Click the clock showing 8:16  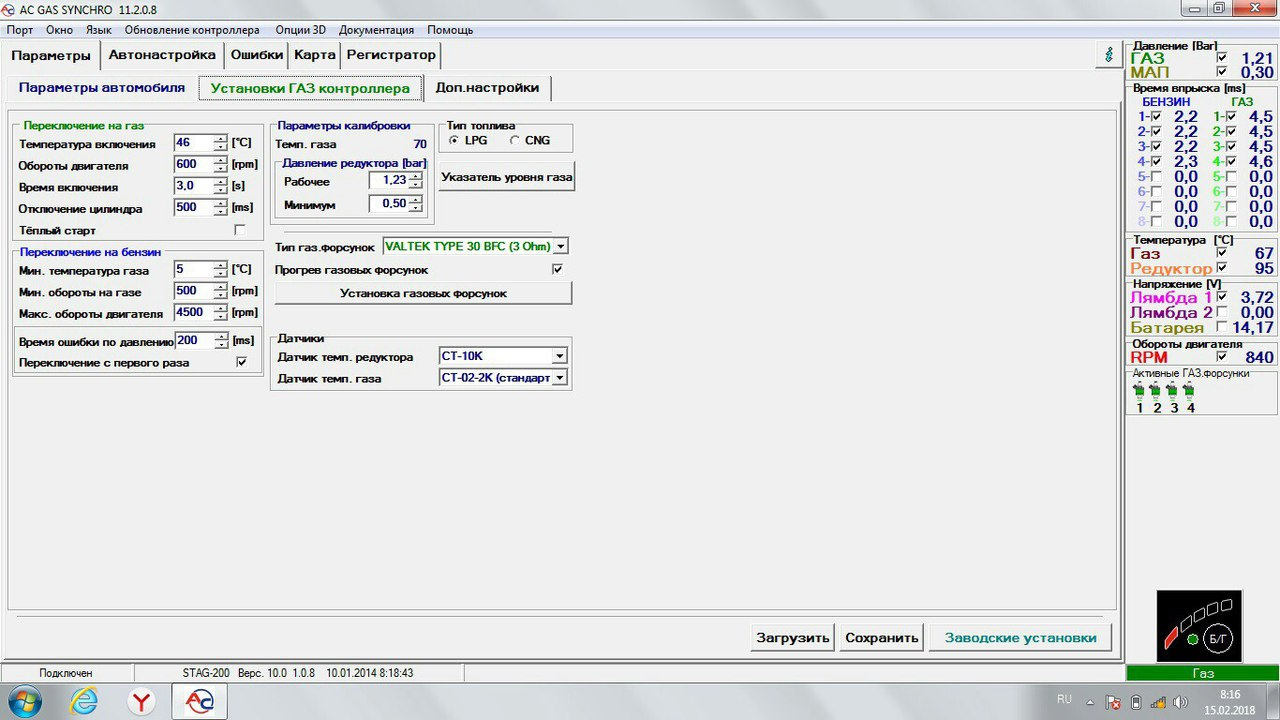pos(1230,694)
